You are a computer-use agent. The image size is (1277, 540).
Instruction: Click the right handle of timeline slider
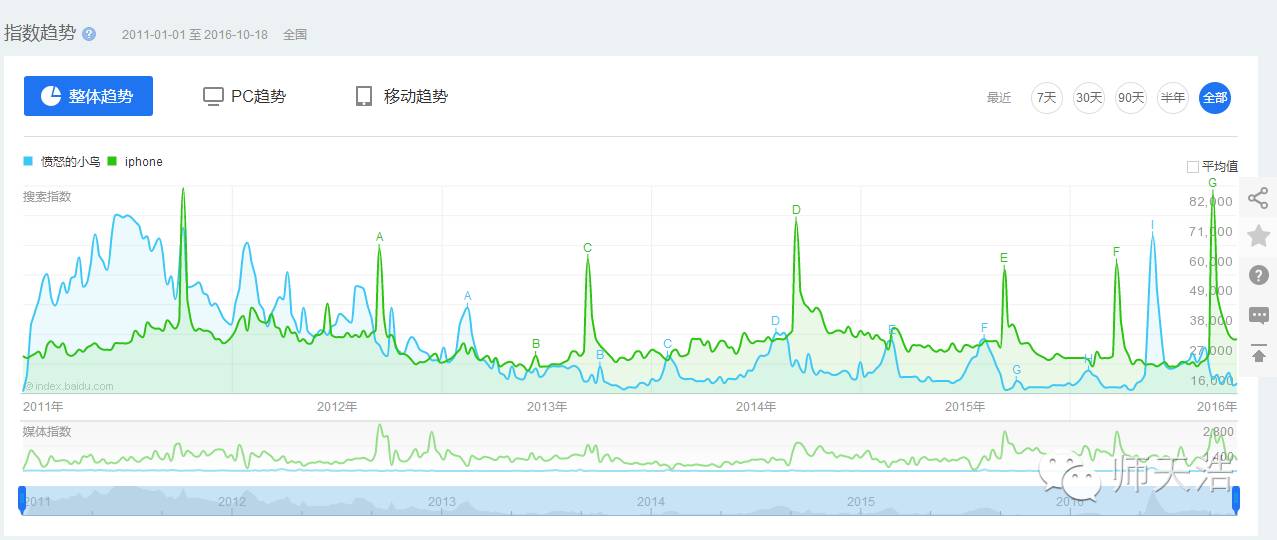click(x=1236, y=499)
